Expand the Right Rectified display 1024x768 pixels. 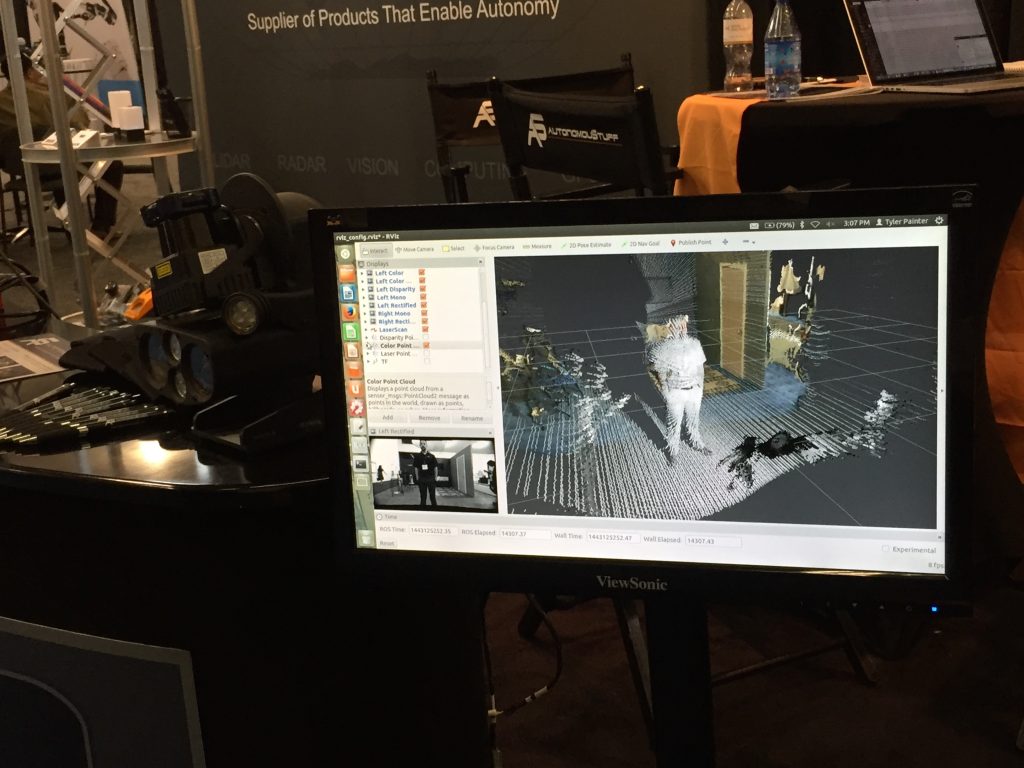click(x=365, y=322)
